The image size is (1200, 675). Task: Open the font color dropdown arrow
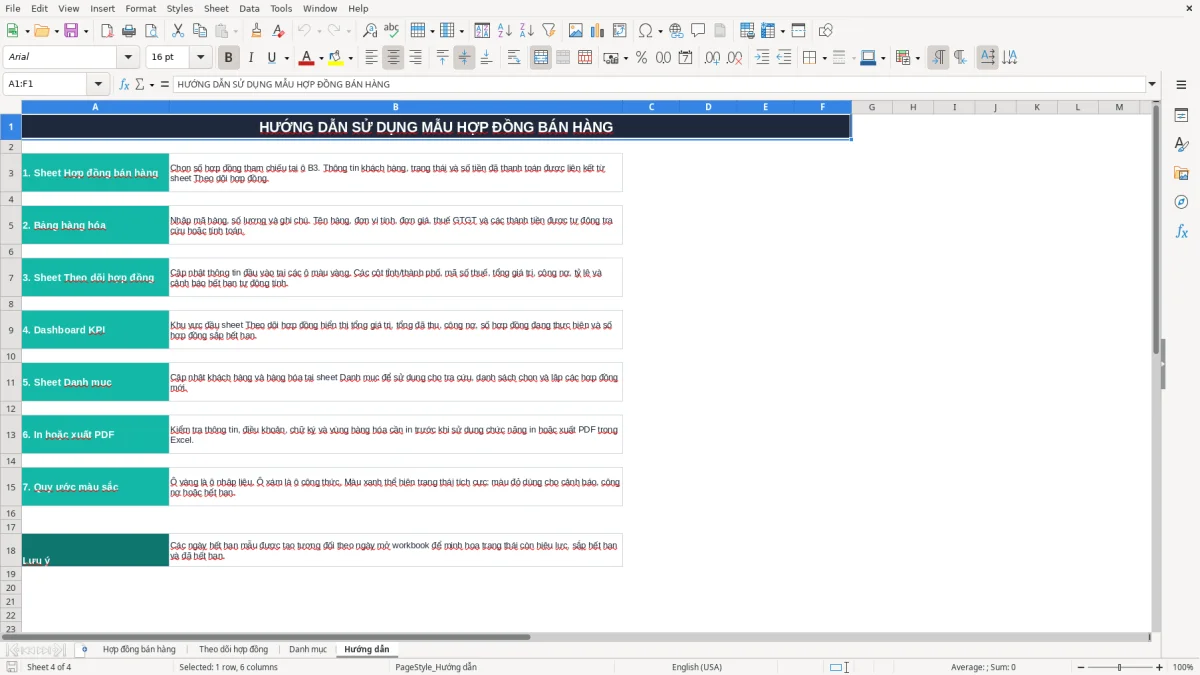coord(320,58)
